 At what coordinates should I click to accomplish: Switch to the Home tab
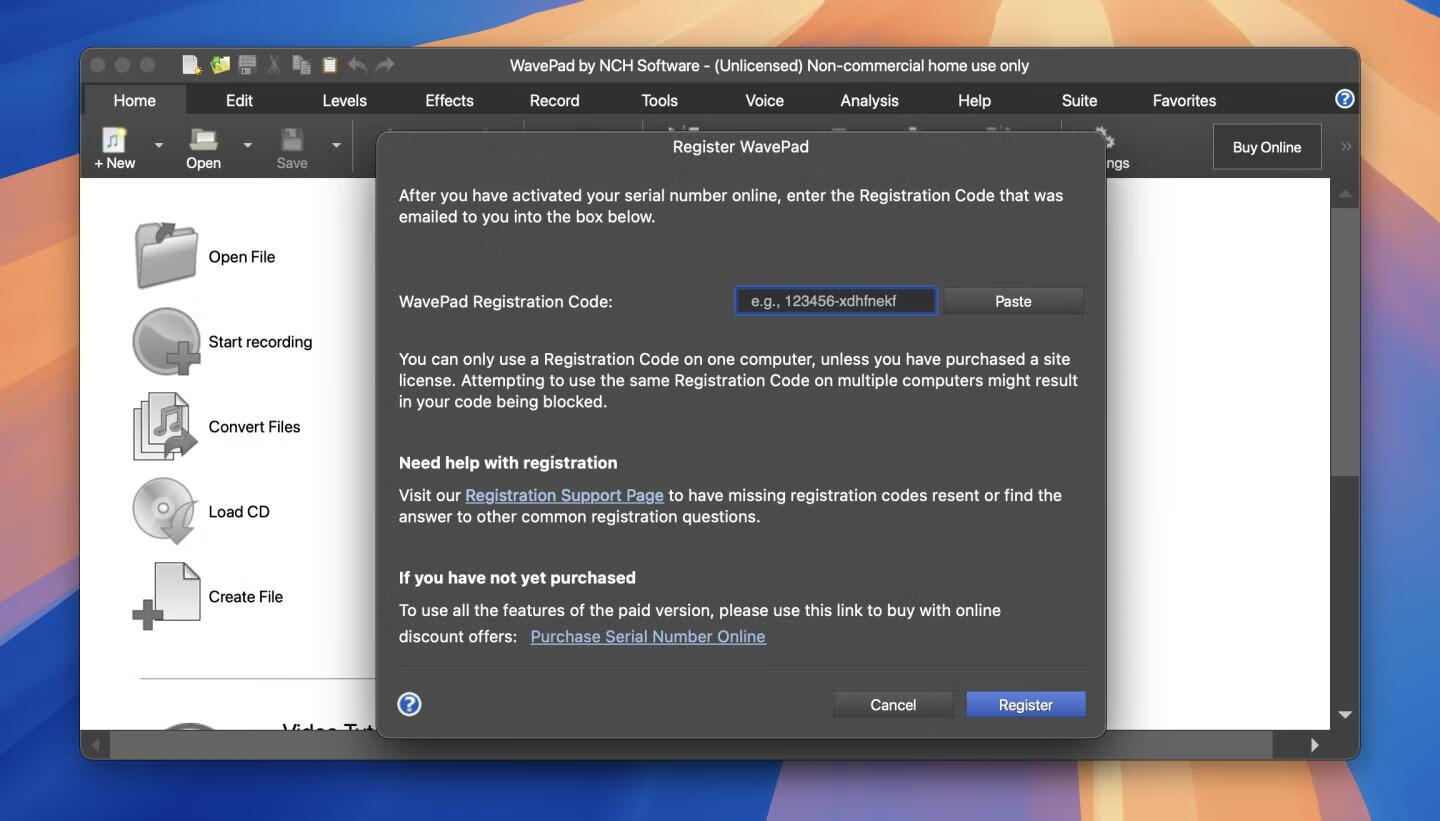point(134,100)
